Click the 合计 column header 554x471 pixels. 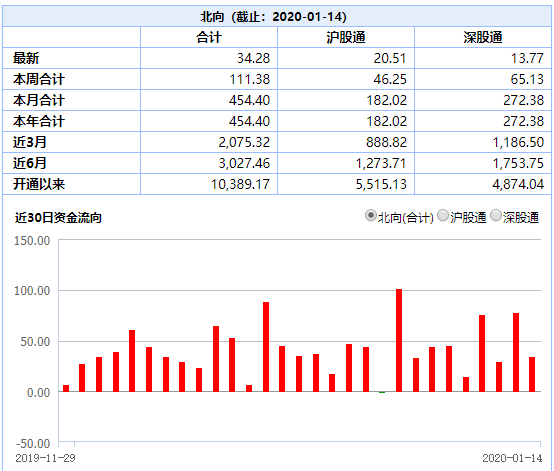209,37
